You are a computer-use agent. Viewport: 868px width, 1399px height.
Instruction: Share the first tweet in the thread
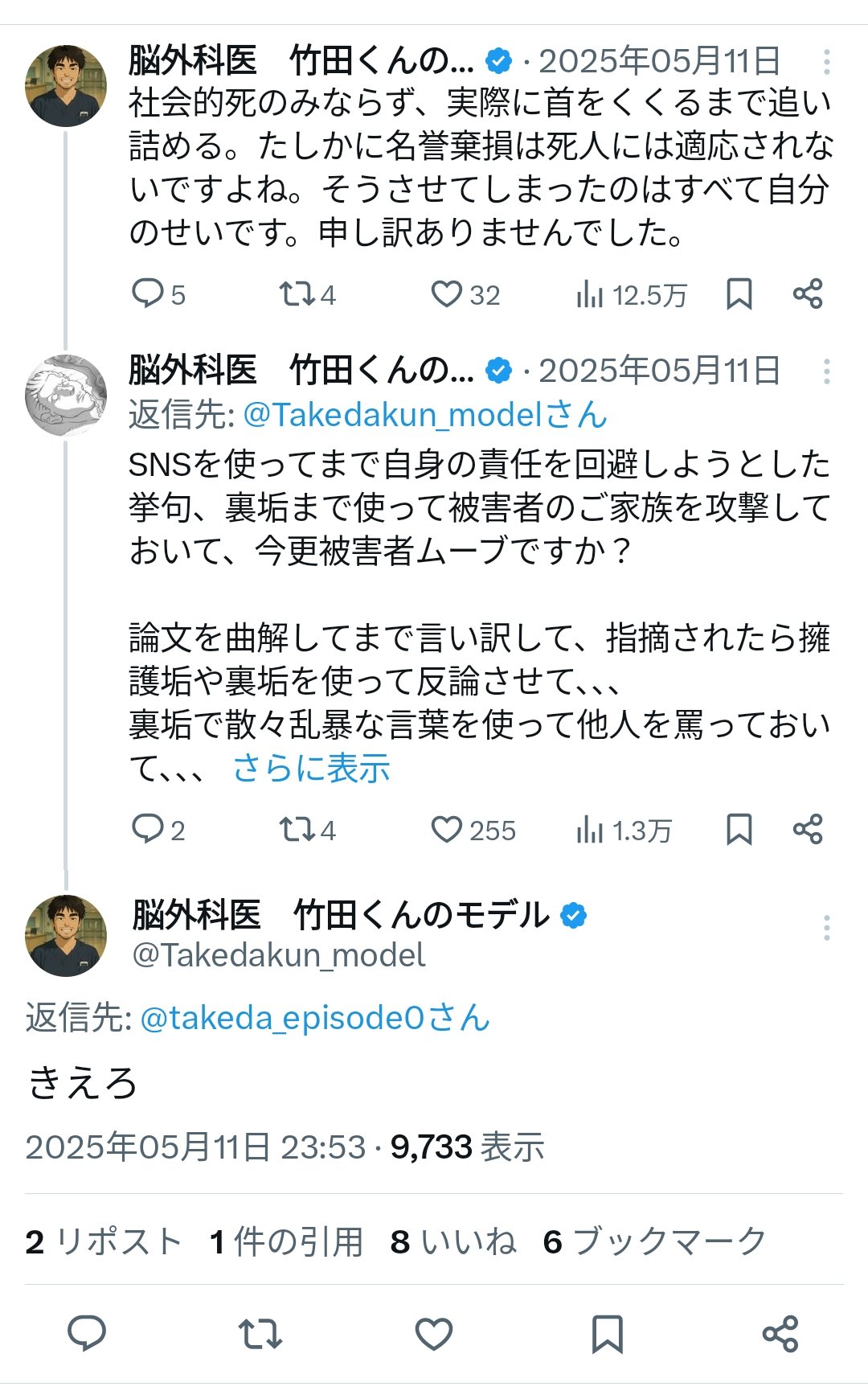(808, 293)
